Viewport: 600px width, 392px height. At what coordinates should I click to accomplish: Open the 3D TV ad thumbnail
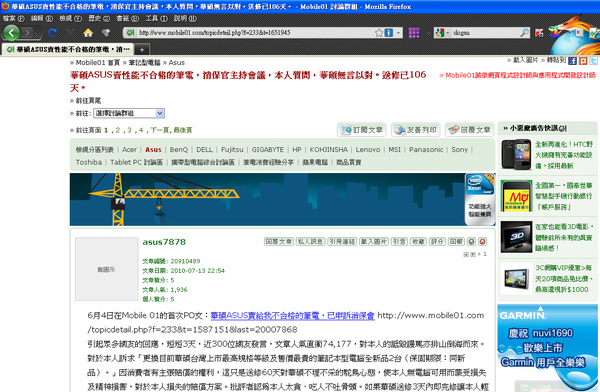pyautogui.click(x=516, y=237)
